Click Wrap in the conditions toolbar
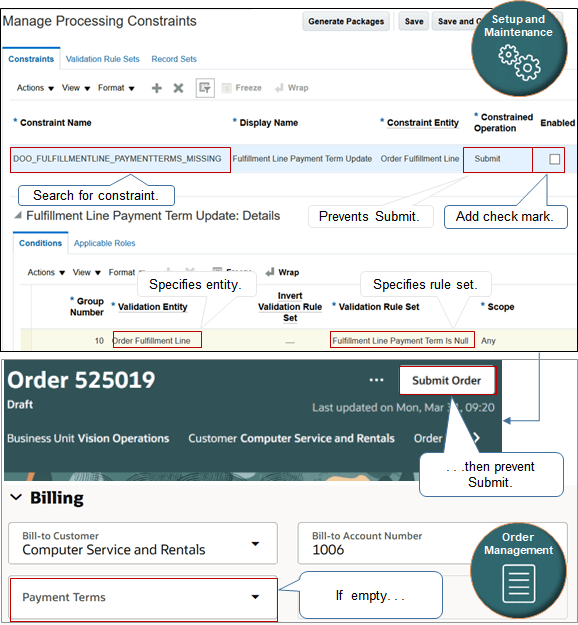This screenshot has height=625, width=578. tap(283, 272)
